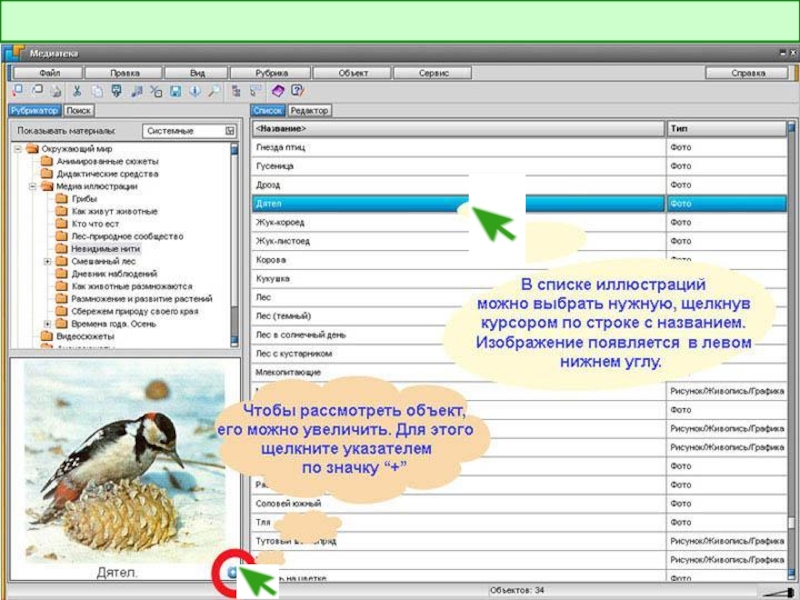Open the "Сервис" menu button
This screenshot has height=600, width=800.
(432, 73)
